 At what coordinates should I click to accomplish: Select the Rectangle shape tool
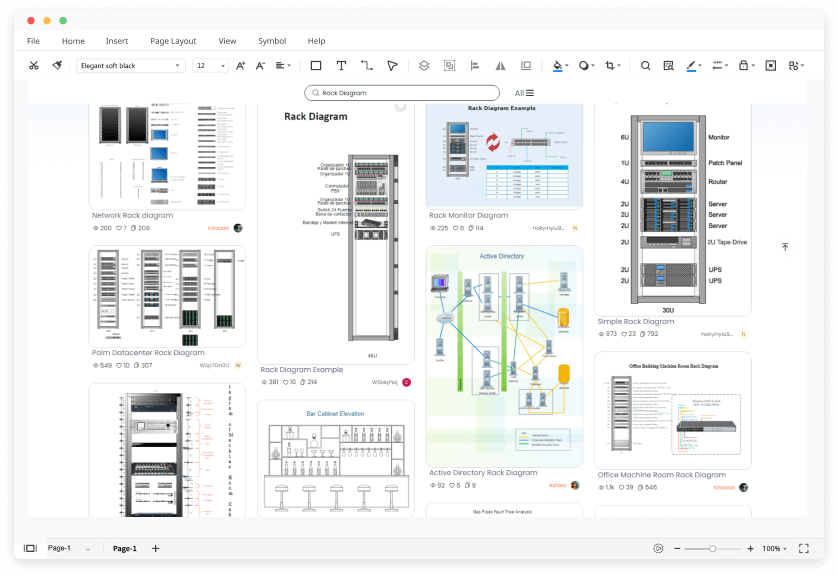coord(316,65)
